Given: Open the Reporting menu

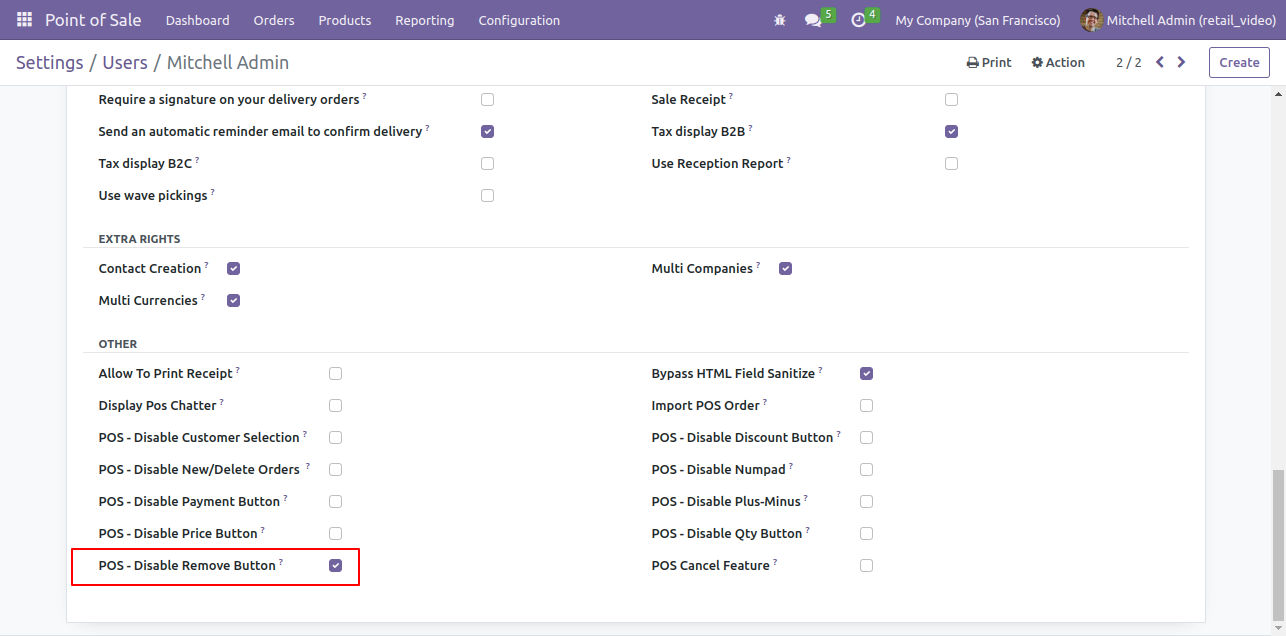Looking at the screenshot, I should click(x=424, y=20).
